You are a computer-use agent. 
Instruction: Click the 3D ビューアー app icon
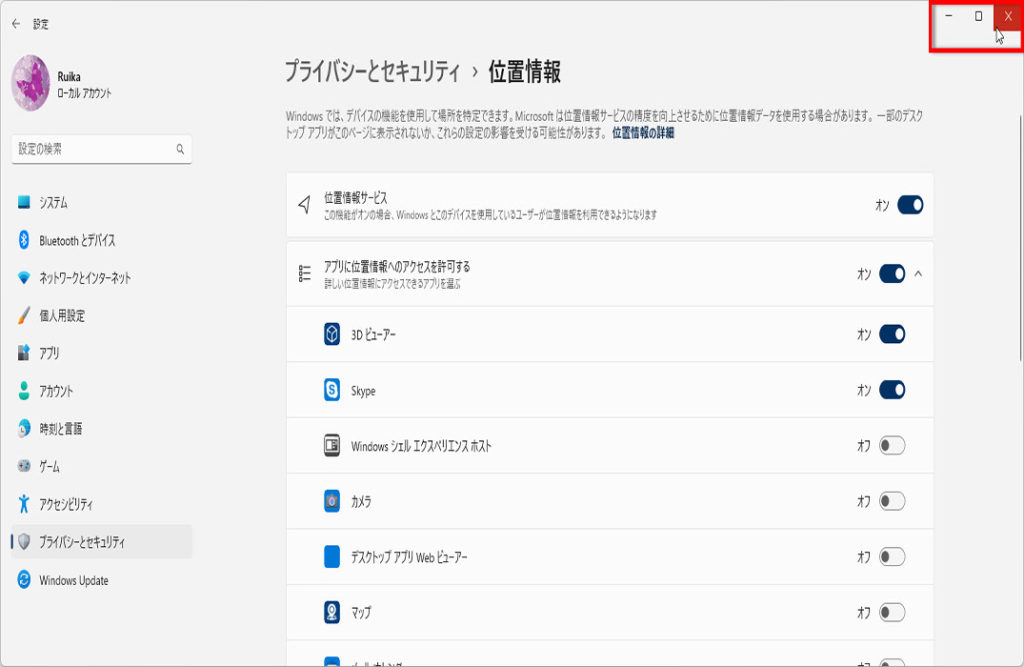click(332, 335)
